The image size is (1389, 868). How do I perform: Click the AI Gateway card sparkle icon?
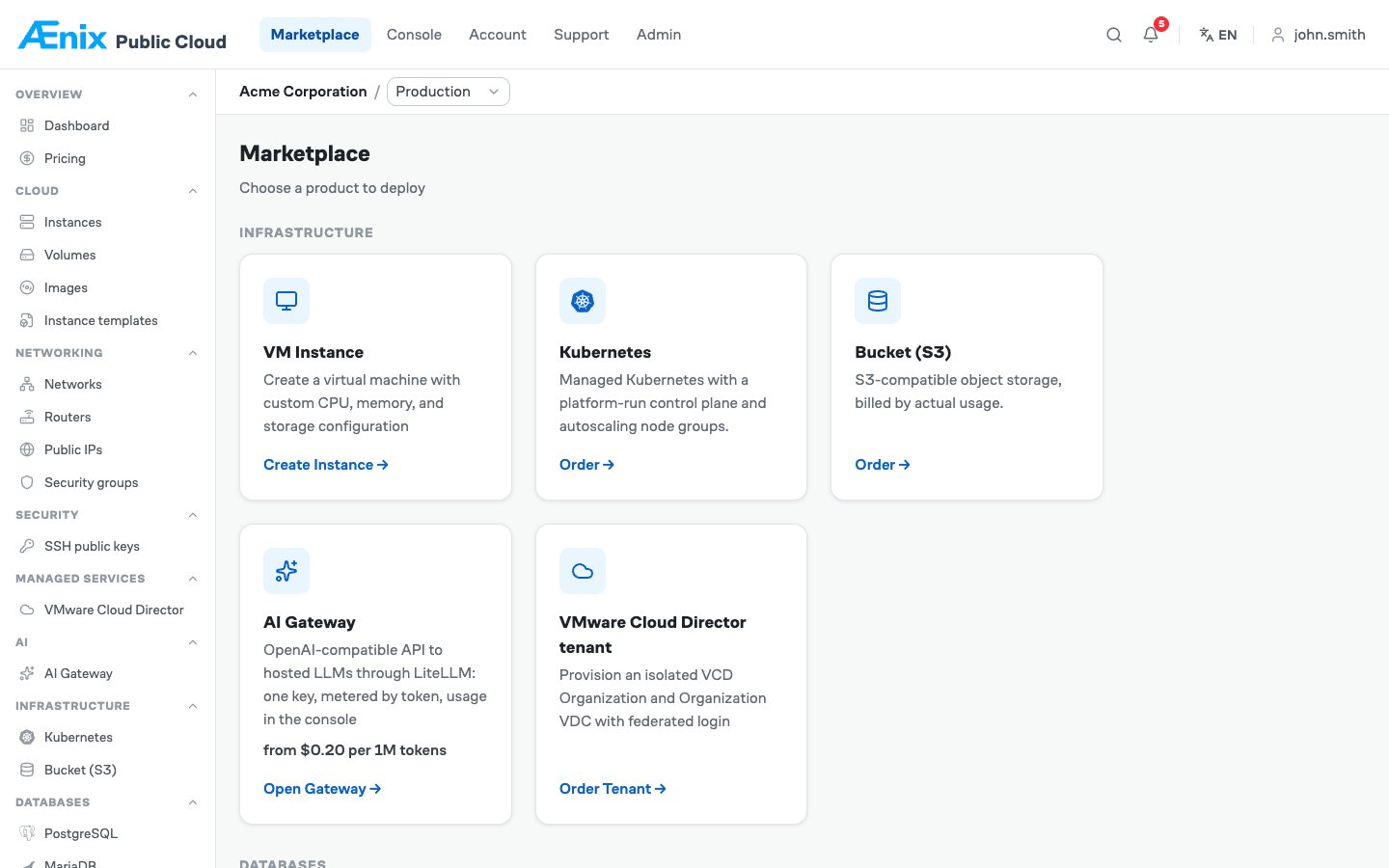coord(286,571)
